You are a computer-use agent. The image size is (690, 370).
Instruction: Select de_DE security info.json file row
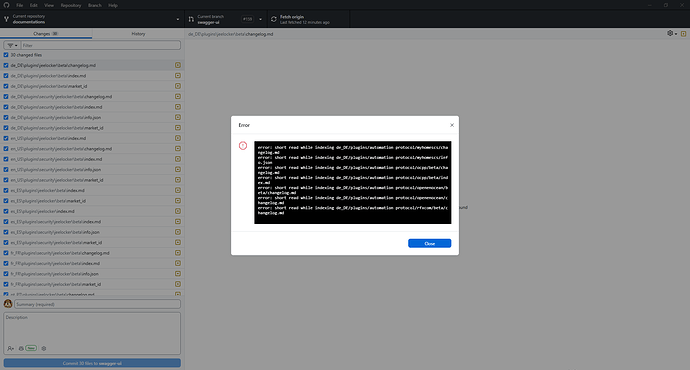92,117
